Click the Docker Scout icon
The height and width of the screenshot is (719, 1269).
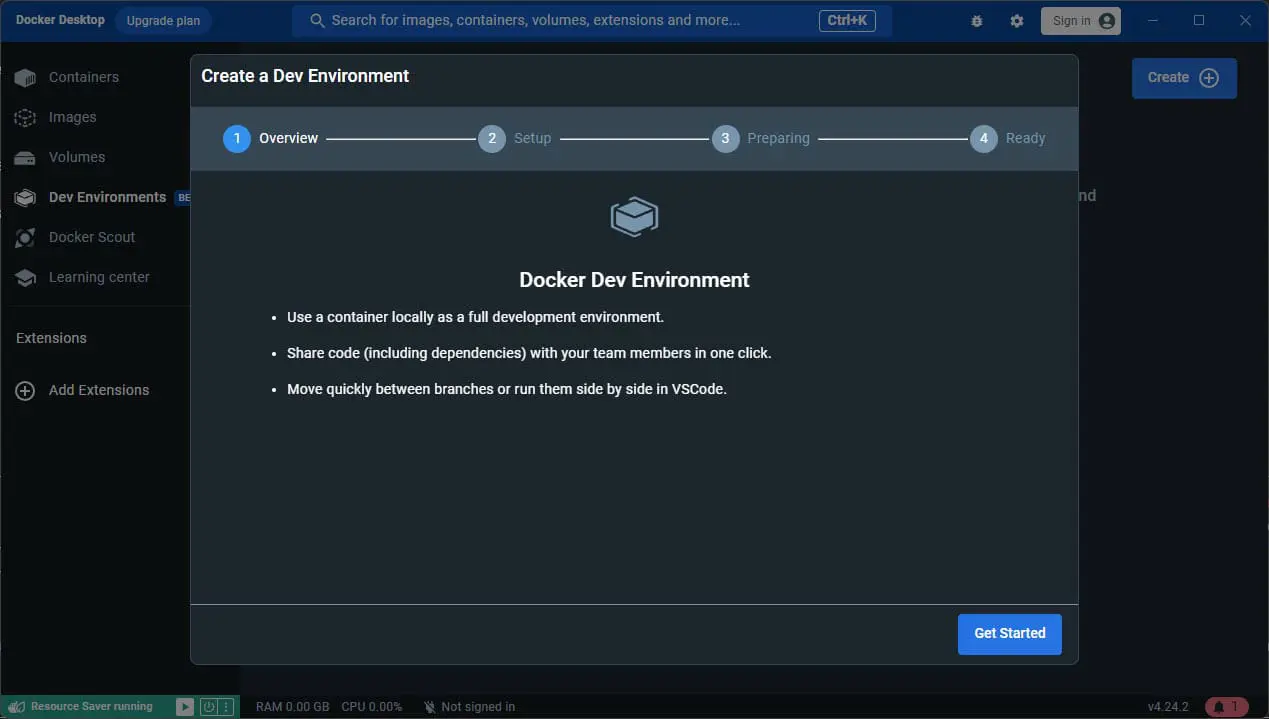coord(25,237)
